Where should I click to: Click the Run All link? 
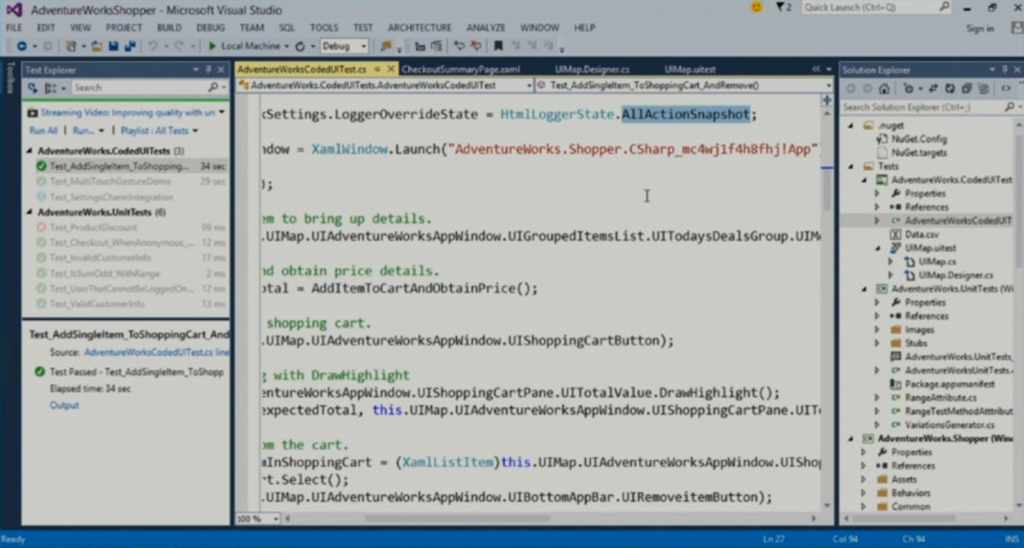[43, 131]
